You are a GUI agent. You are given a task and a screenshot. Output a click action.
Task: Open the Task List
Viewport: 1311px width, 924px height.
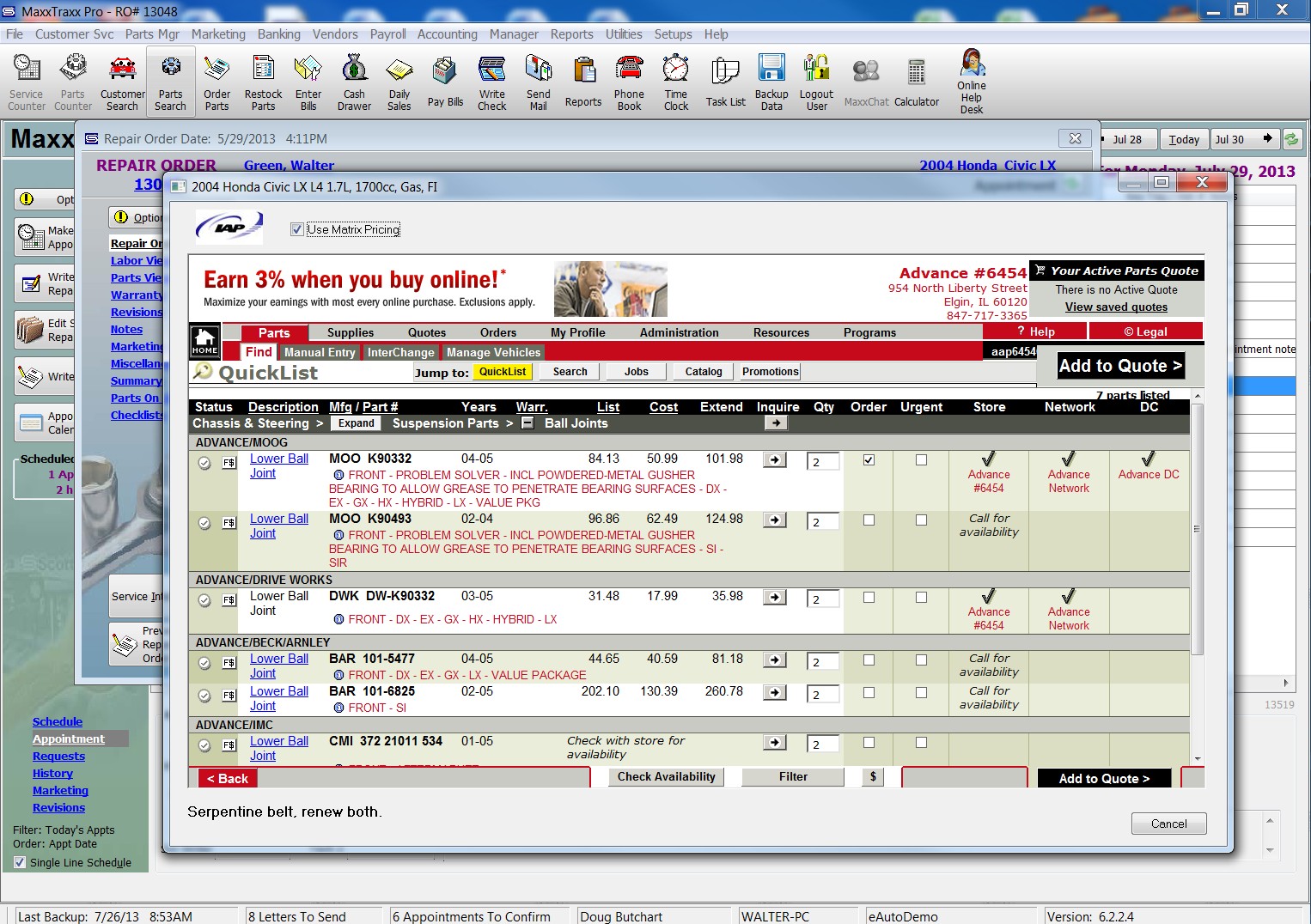click(725, 82)
